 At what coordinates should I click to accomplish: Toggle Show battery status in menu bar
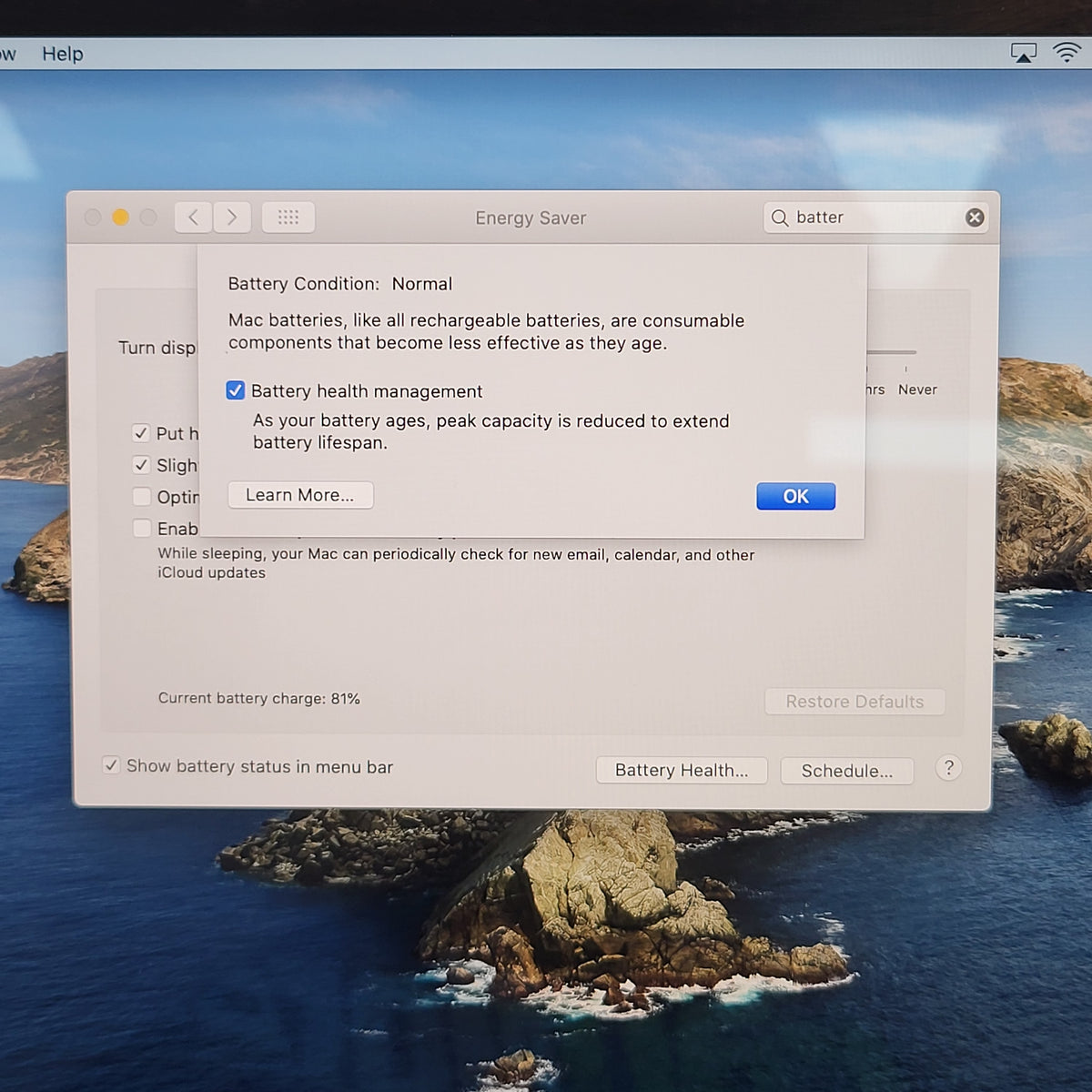tap(111, 765)
